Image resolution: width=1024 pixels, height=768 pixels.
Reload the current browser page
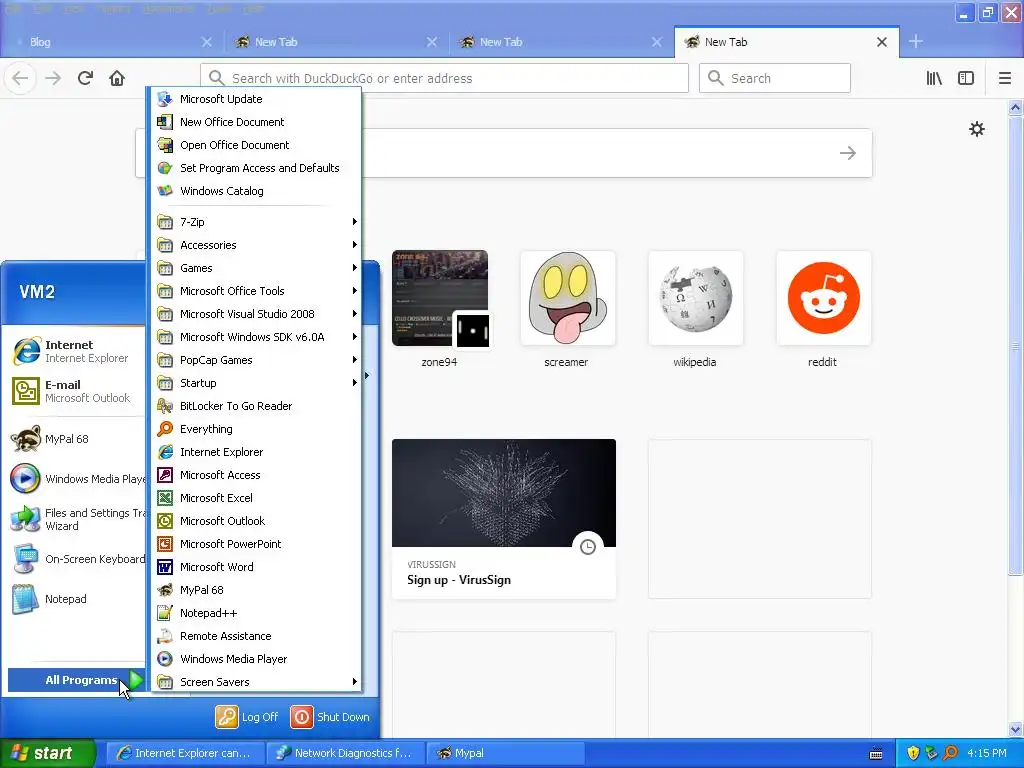click(x=86, y=78)
